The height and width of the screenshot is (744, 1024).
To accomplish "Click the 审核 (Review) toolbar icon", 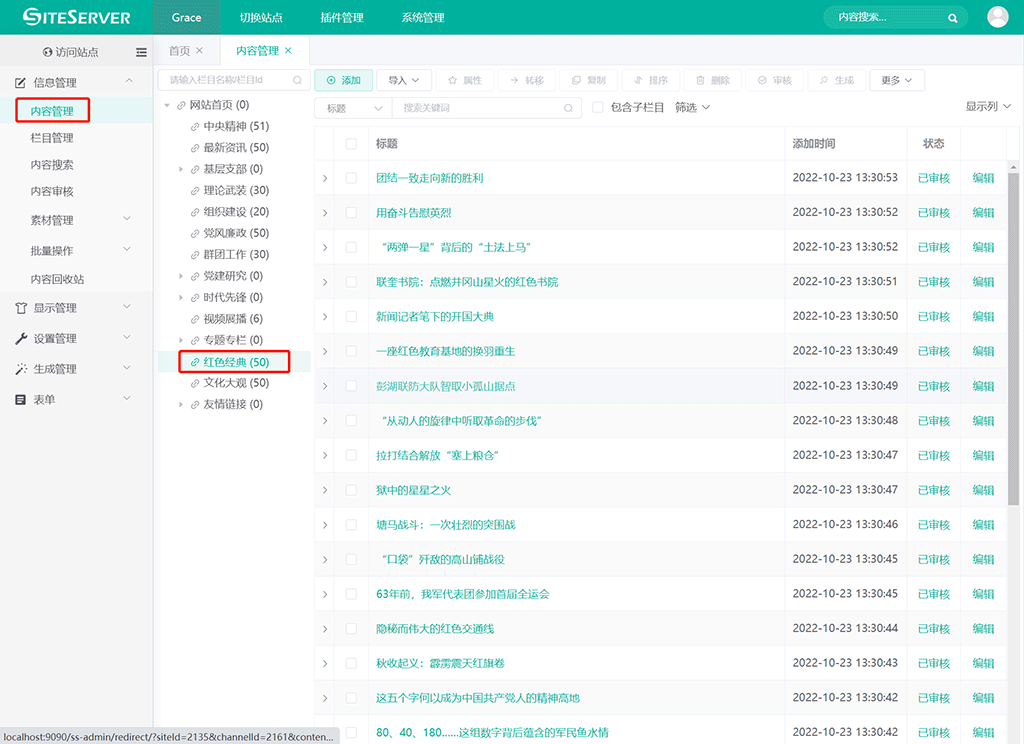I will click(x=775, y=79).
